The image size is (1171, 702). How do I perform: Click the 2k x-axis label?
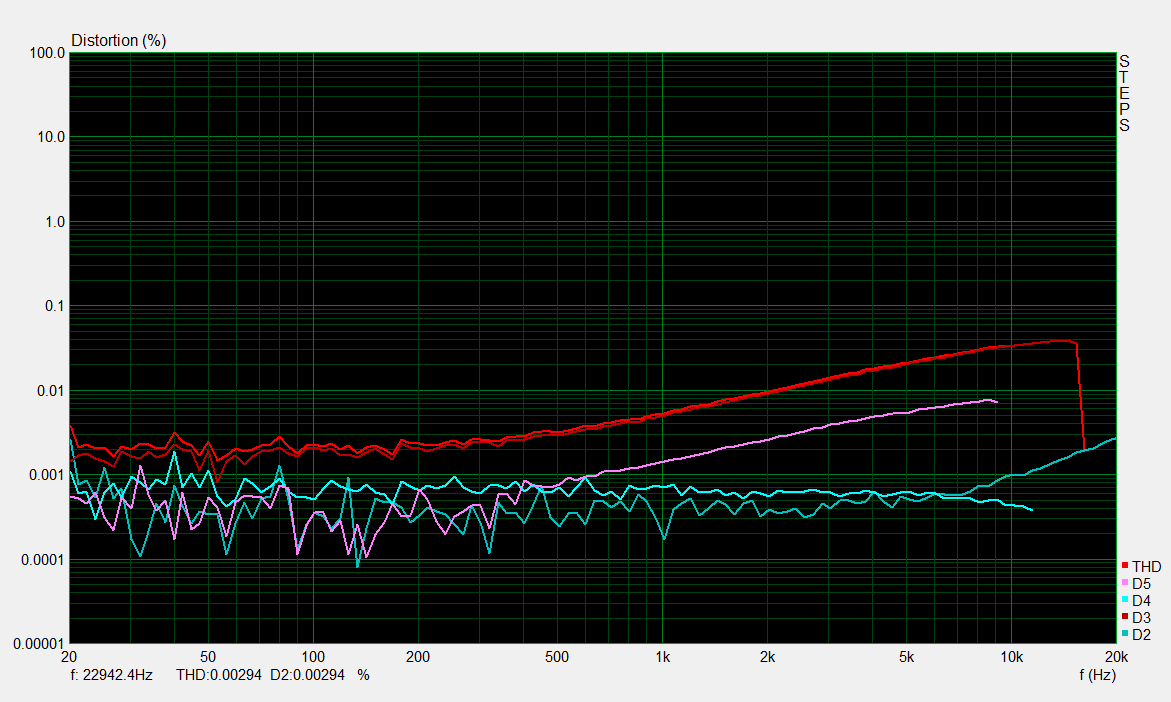767,657
